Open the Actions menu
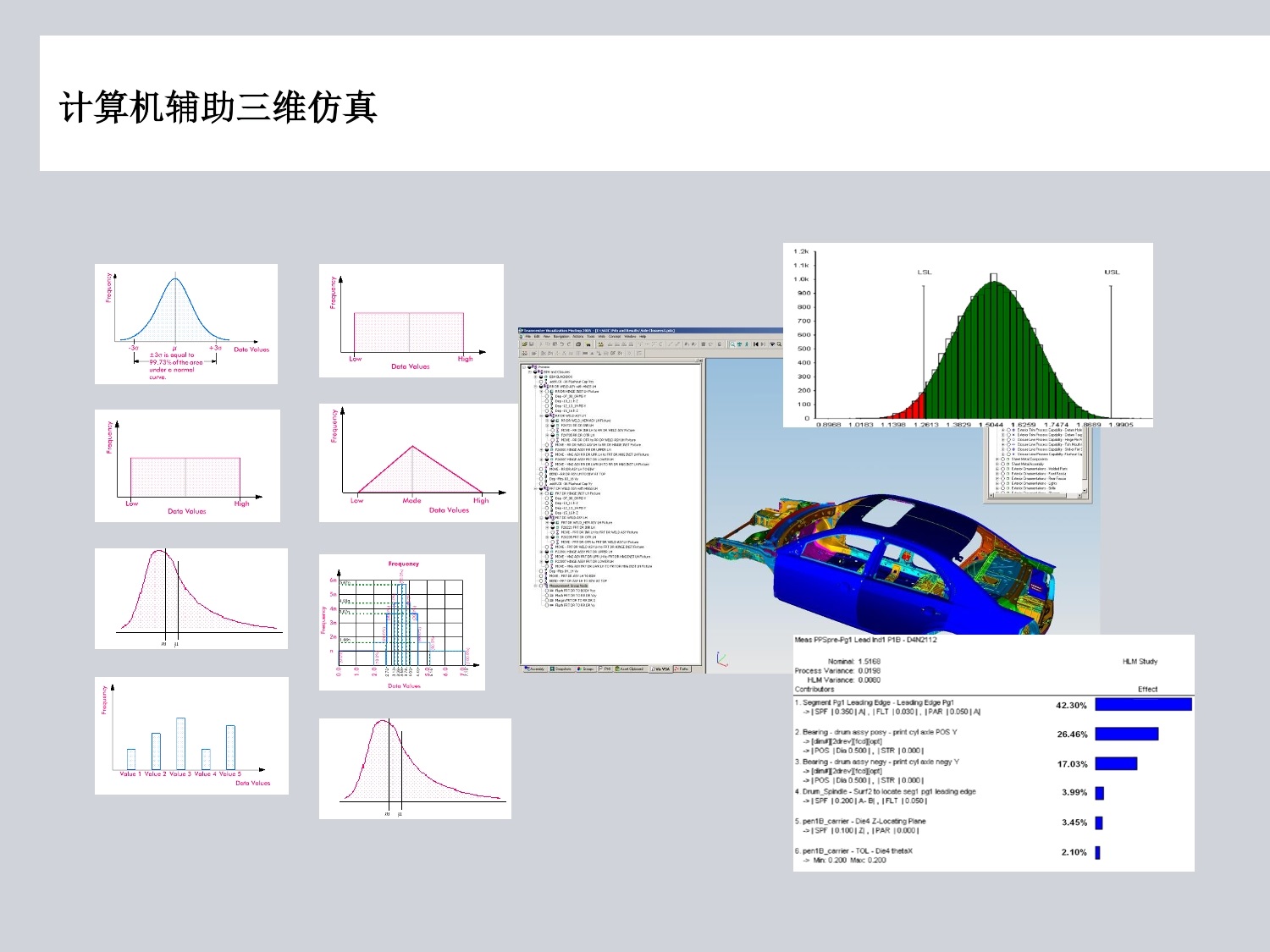 (x=578, y=336)
